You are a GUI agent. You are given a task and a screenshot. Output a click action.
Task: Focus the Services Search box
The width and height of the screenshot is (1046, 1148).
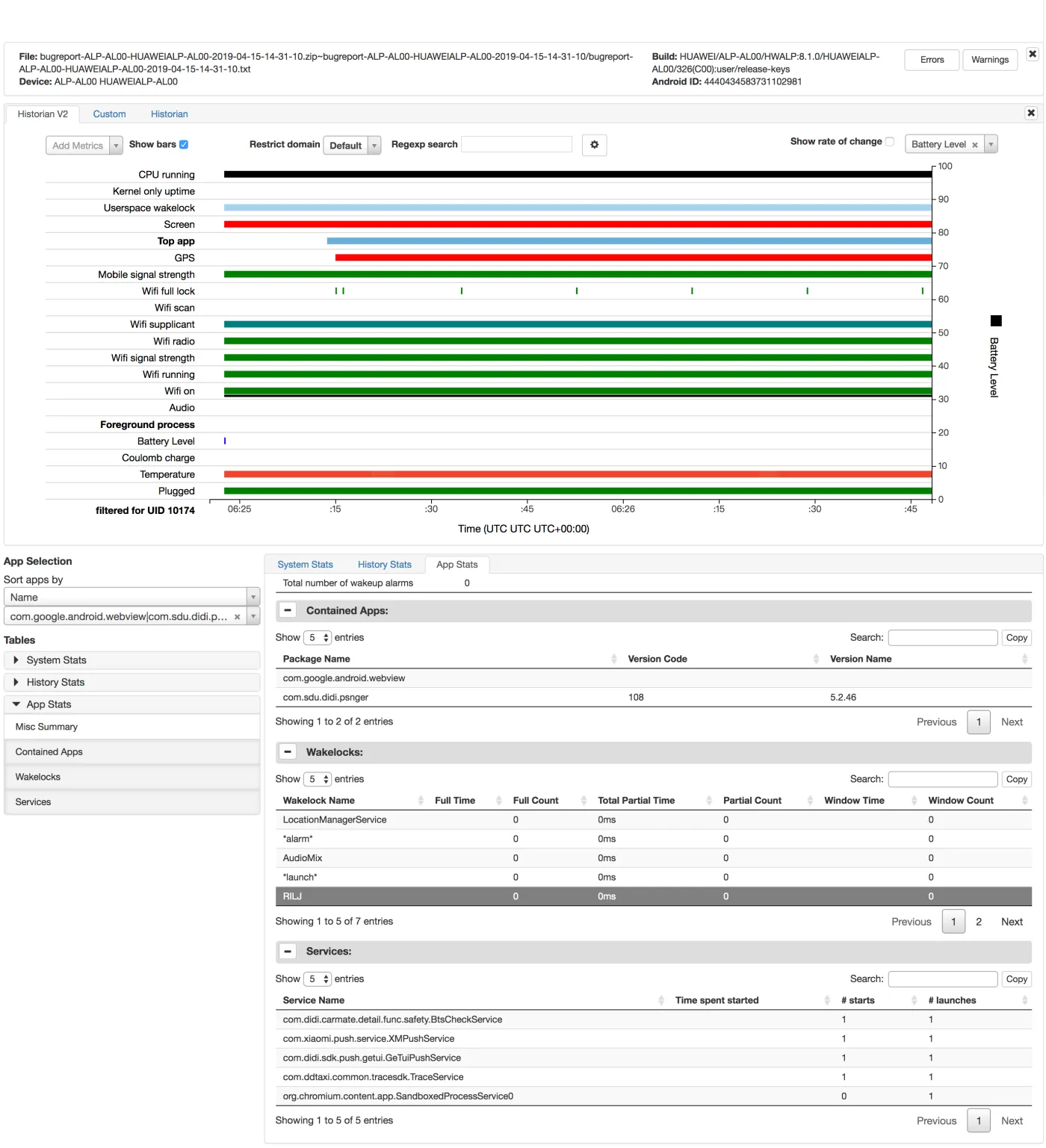(943, 979)
